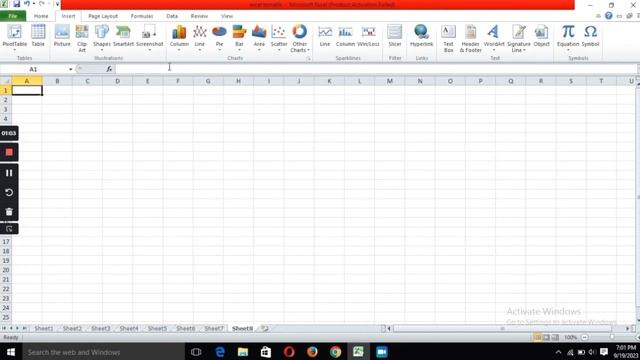Open WordArt styles gallery
Screen dimensions: 640x360
(x=494, y=38)
